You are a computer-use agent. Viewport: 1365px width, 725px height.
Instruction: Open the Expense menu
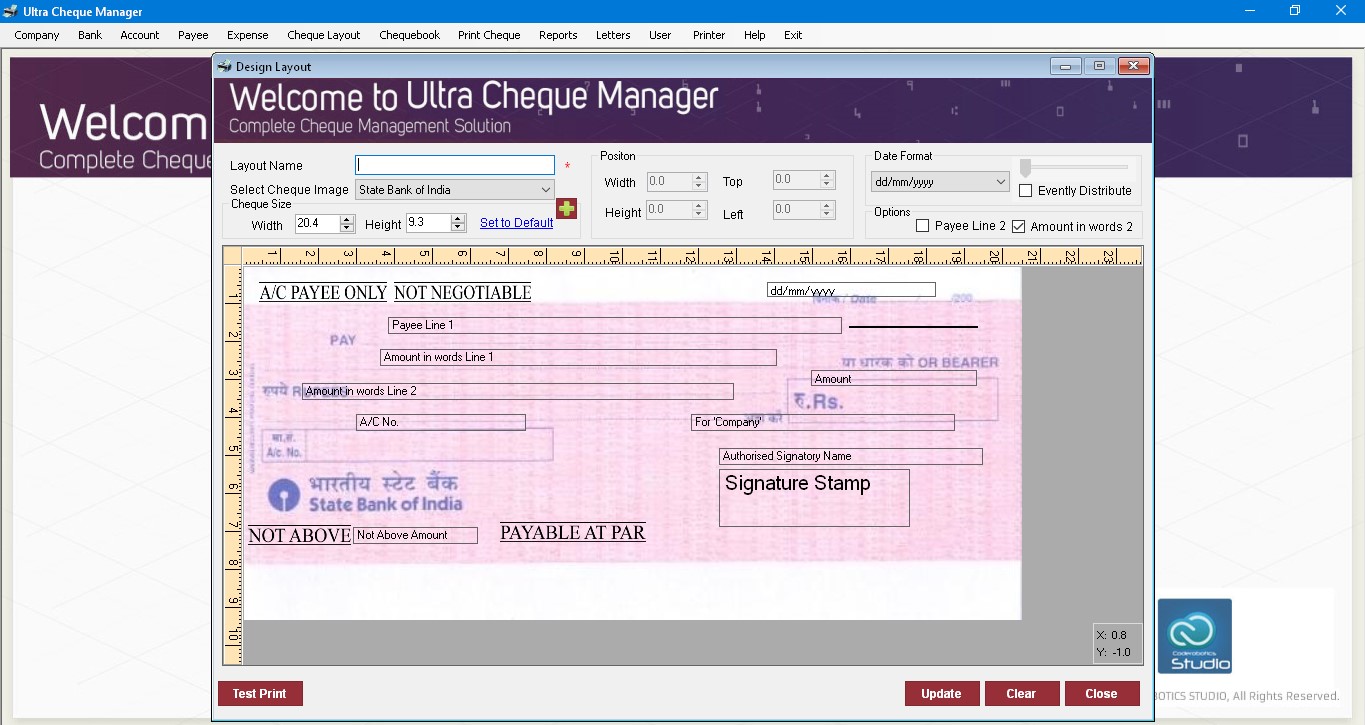(x=248, y=35)
